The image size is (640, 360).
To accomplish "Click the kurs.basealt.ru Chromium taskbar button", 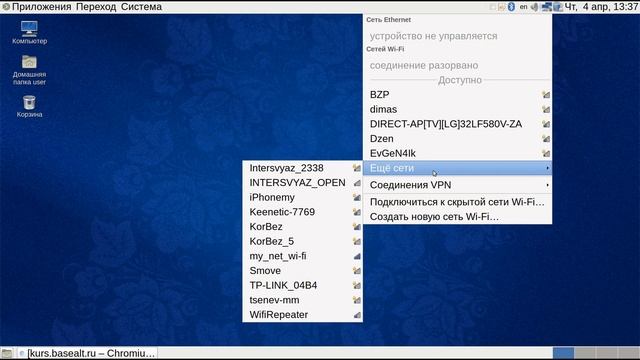I will tap(87, 353).
